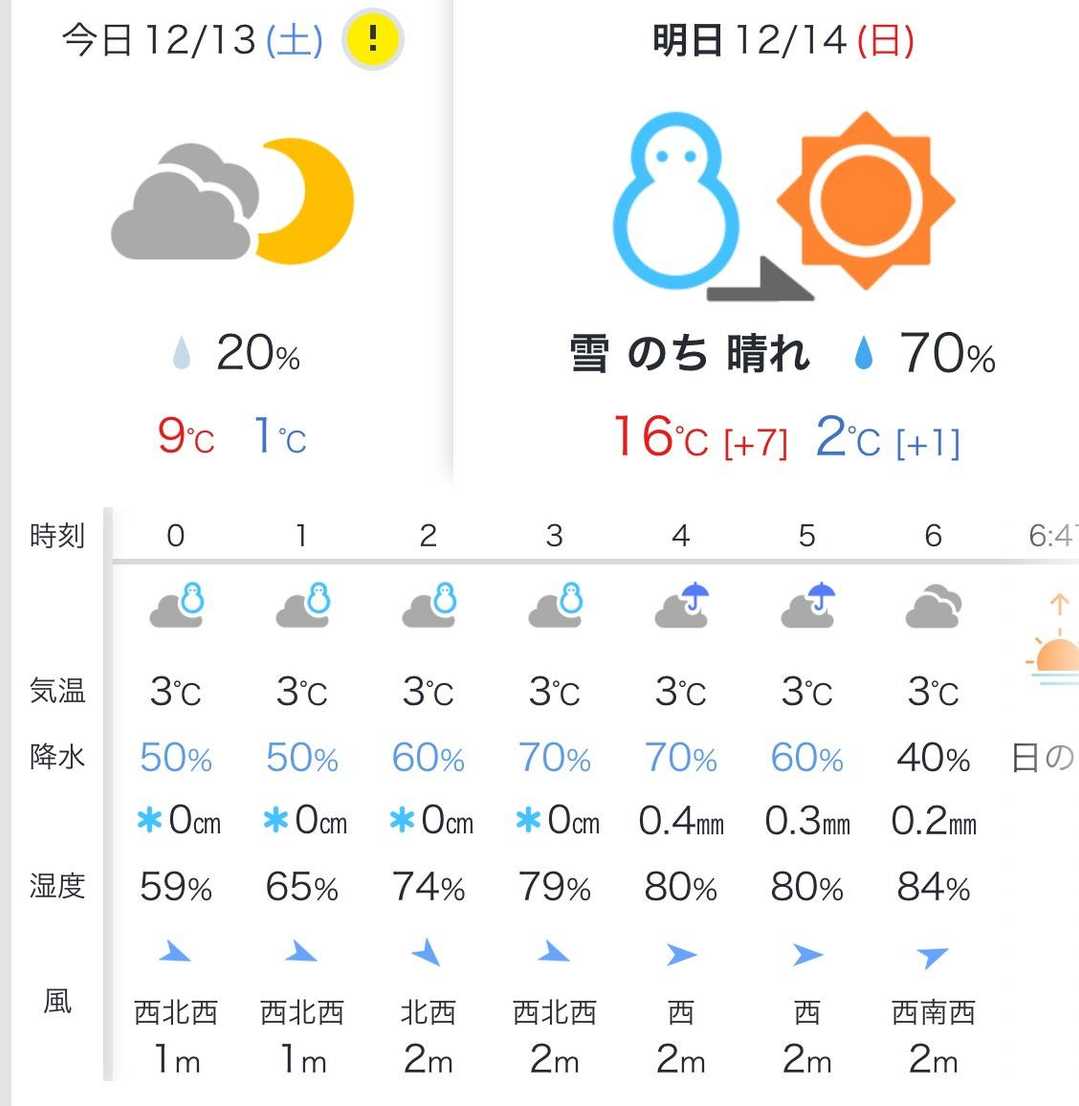Image resolution: width=1079 pixels, height=1106 pixels.
Task: Click the 5 o'clock 60% precipitation value
Action: (807, 759)
